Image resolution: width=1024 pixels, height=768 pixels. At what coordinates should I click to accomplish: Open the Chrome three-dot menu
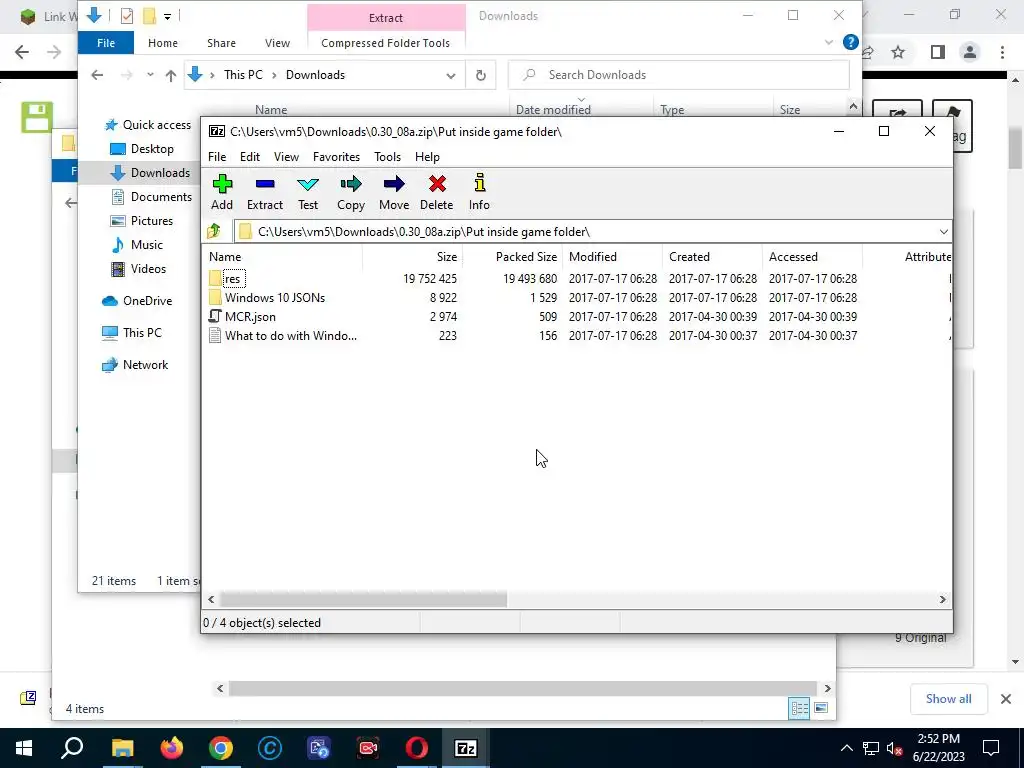pyautogui.click(x=1002, y=52)
